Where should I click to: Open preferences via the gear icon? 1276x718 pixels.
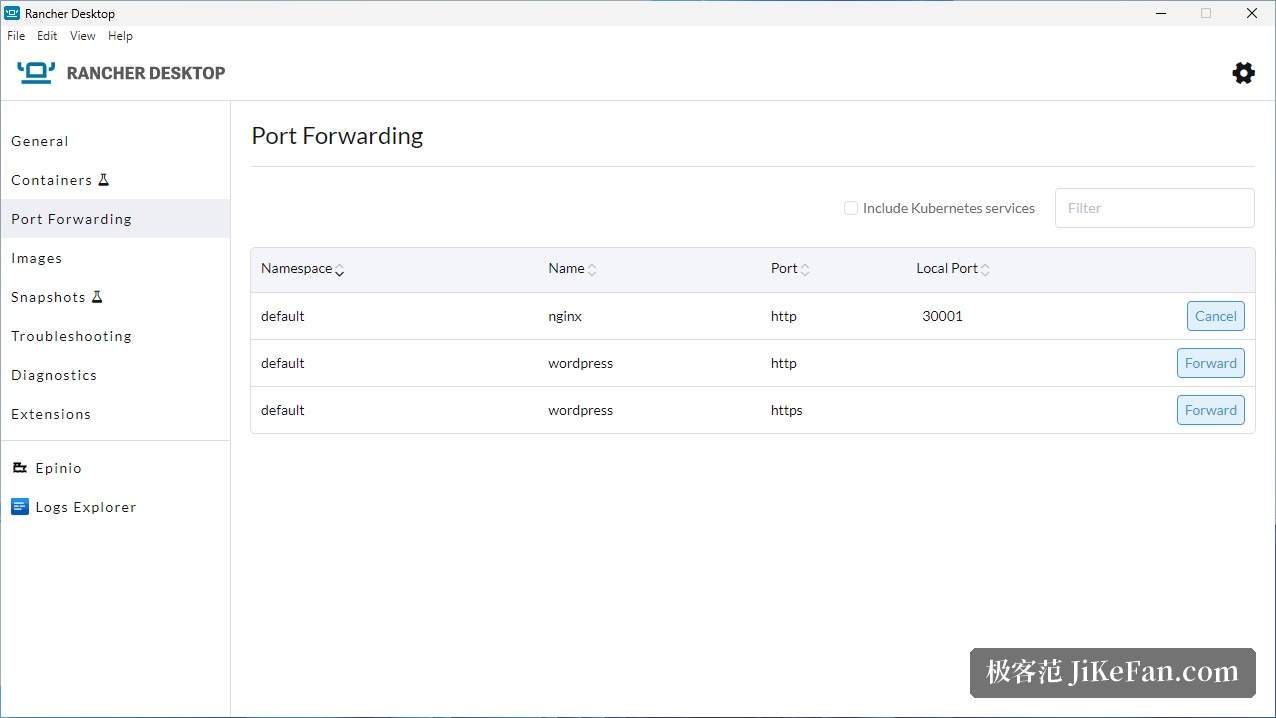click(1243, 72)
